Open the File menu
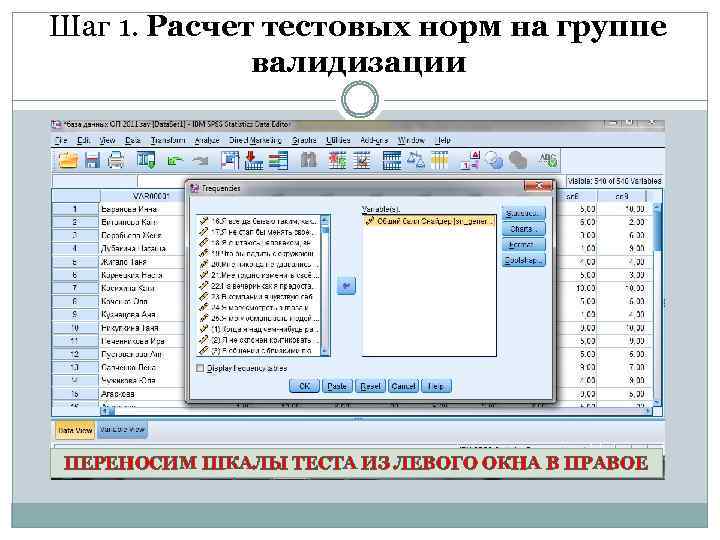Viewport: 720px width, 540px height. tap(61, 140)
